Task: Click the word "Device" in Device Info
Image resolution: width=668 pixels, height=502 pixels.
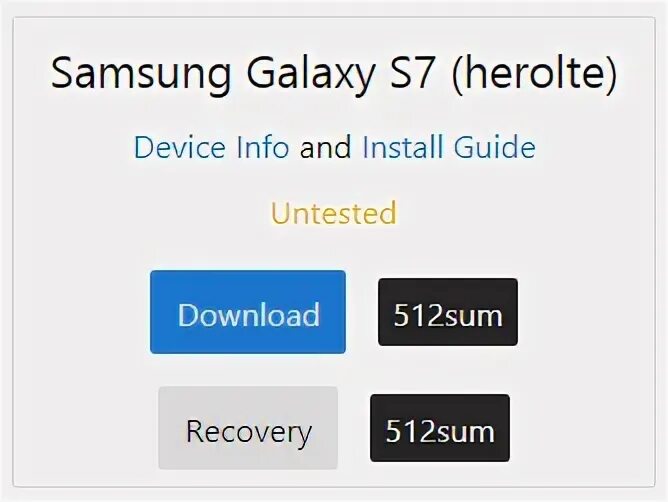Action: [179, 147]
